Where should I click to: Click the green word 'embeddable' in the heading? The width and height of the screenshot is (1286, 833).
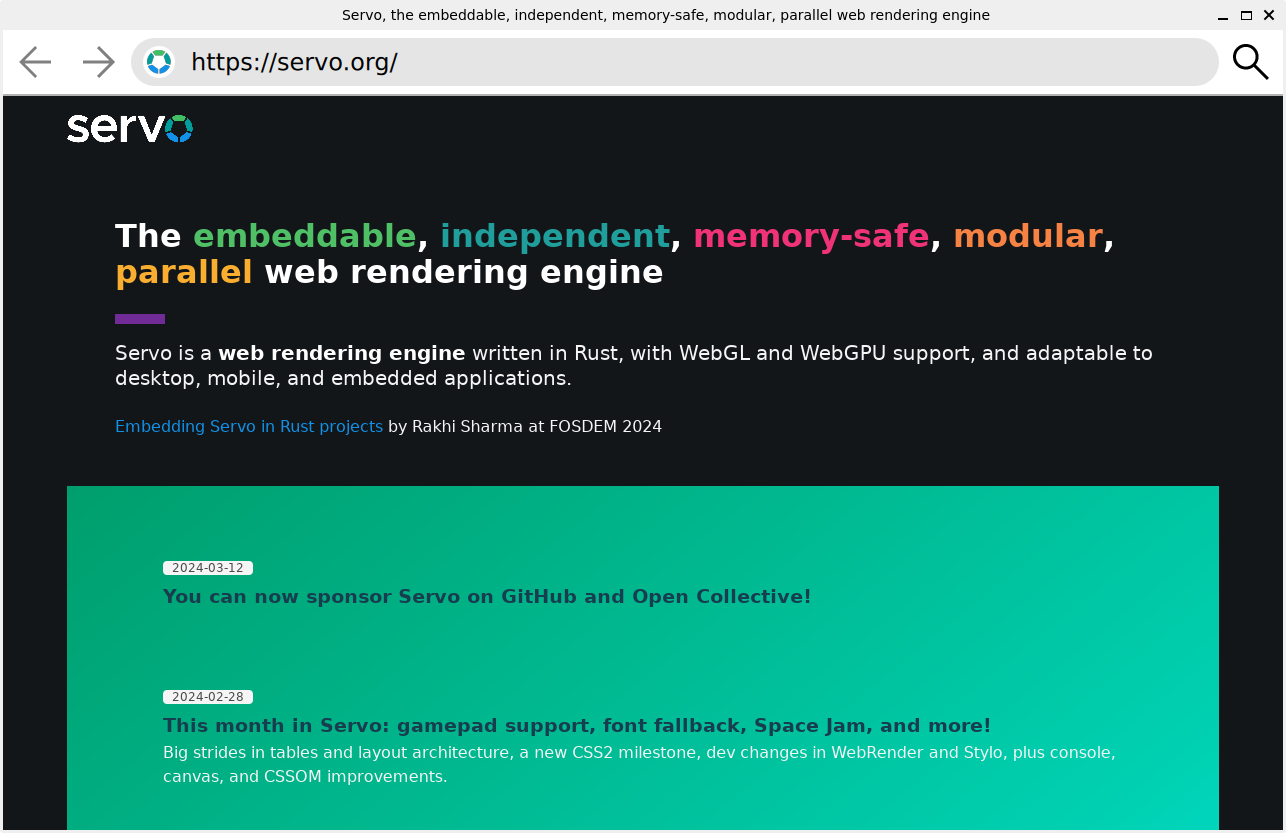coord(304,236)
